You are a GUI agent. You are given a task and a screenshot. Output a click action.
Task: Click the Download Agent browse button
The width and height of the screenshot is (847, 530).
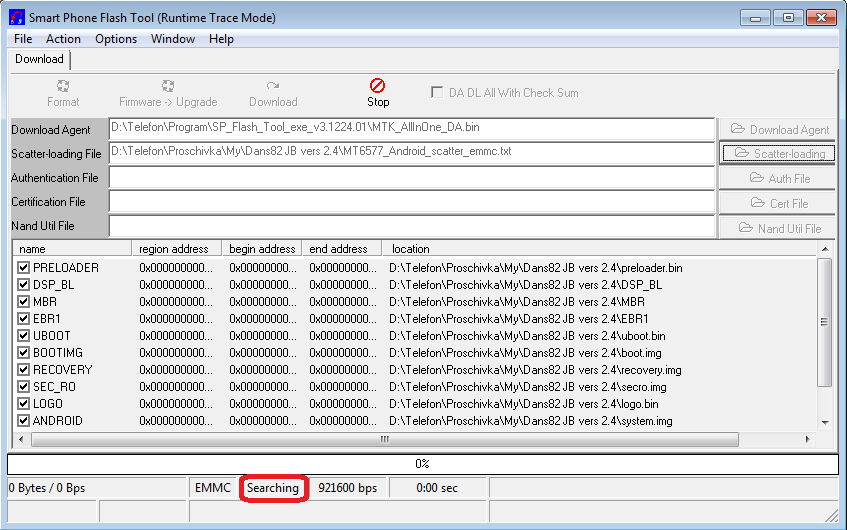coord(777,130)
